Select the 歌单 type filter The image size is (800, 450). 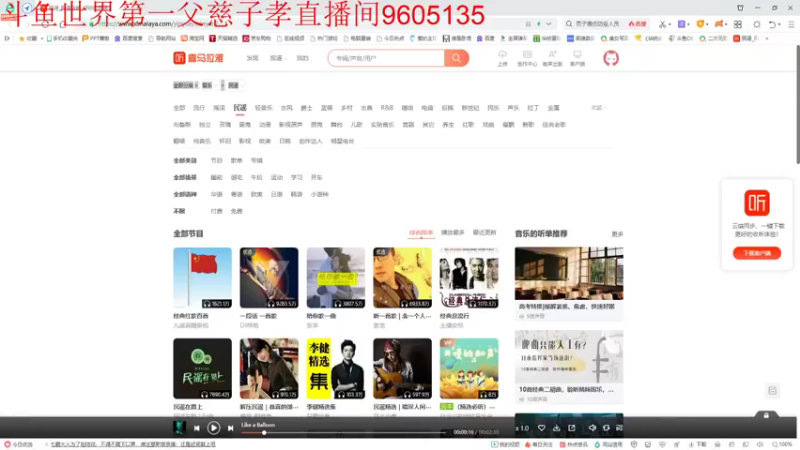coord(236,161)
